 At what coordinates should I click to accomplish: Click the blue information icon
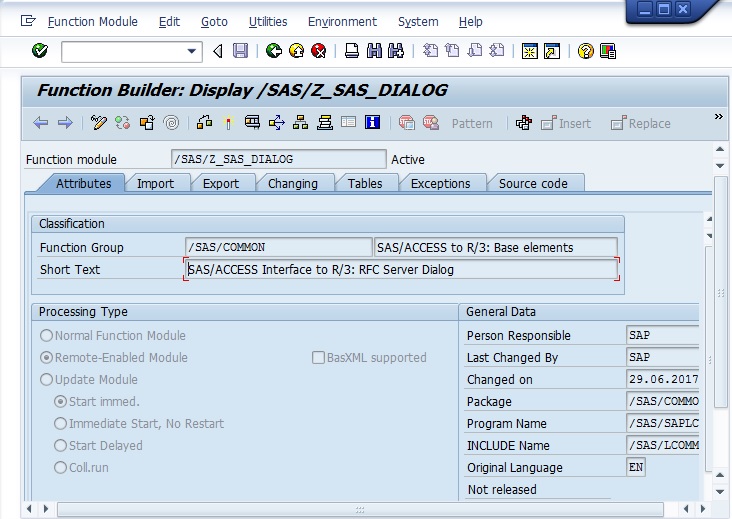pyautogui.click(x=372, y=122)
